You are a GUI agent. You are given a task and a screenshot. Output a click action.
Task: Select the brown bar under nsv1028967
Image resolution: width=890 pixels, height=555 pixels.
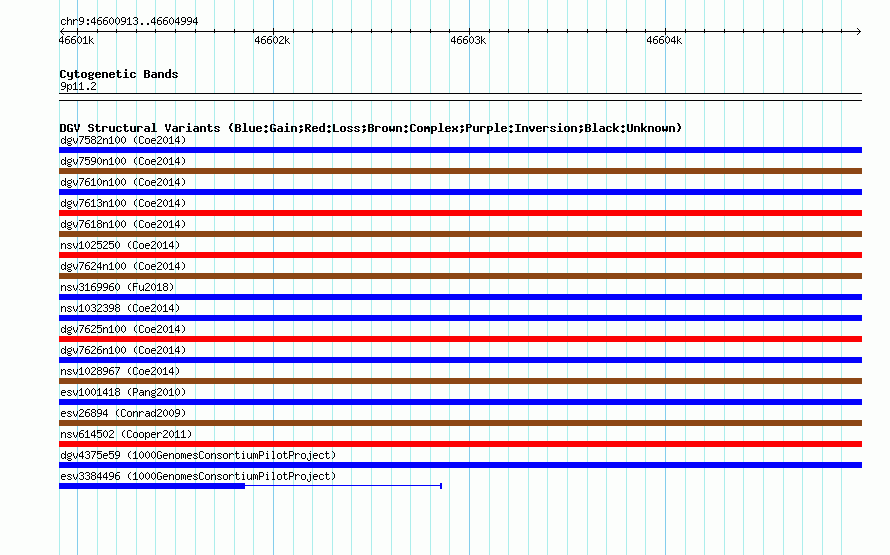pos(460,381)
